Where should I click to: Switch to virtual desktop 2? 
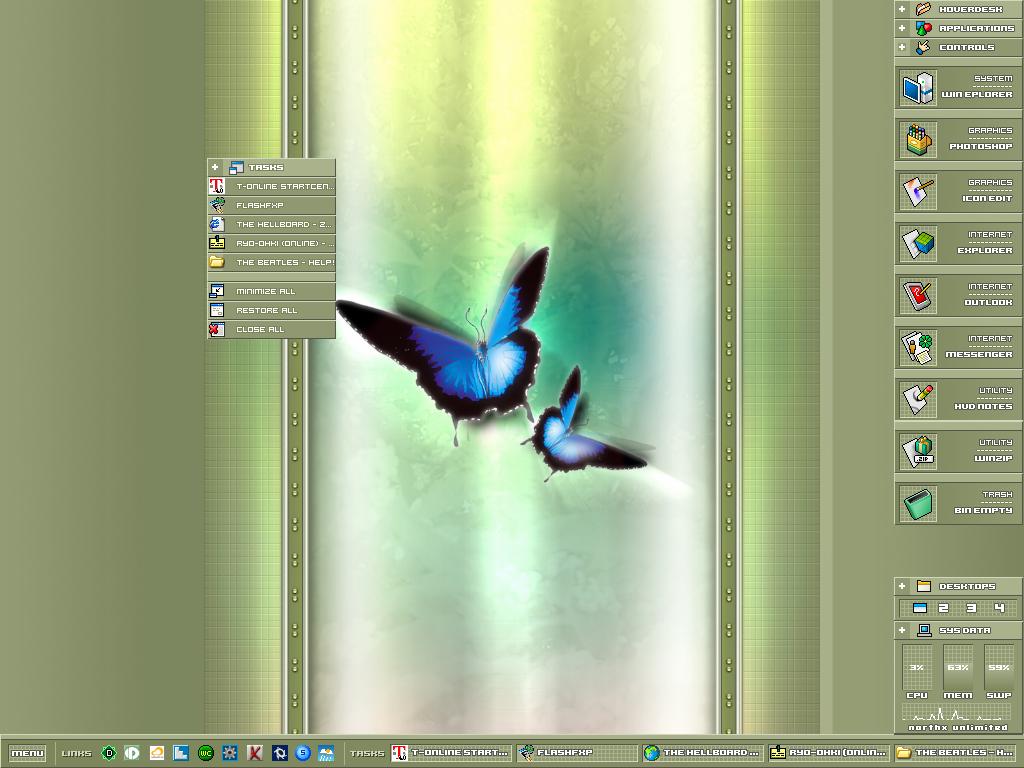point(943,608)
